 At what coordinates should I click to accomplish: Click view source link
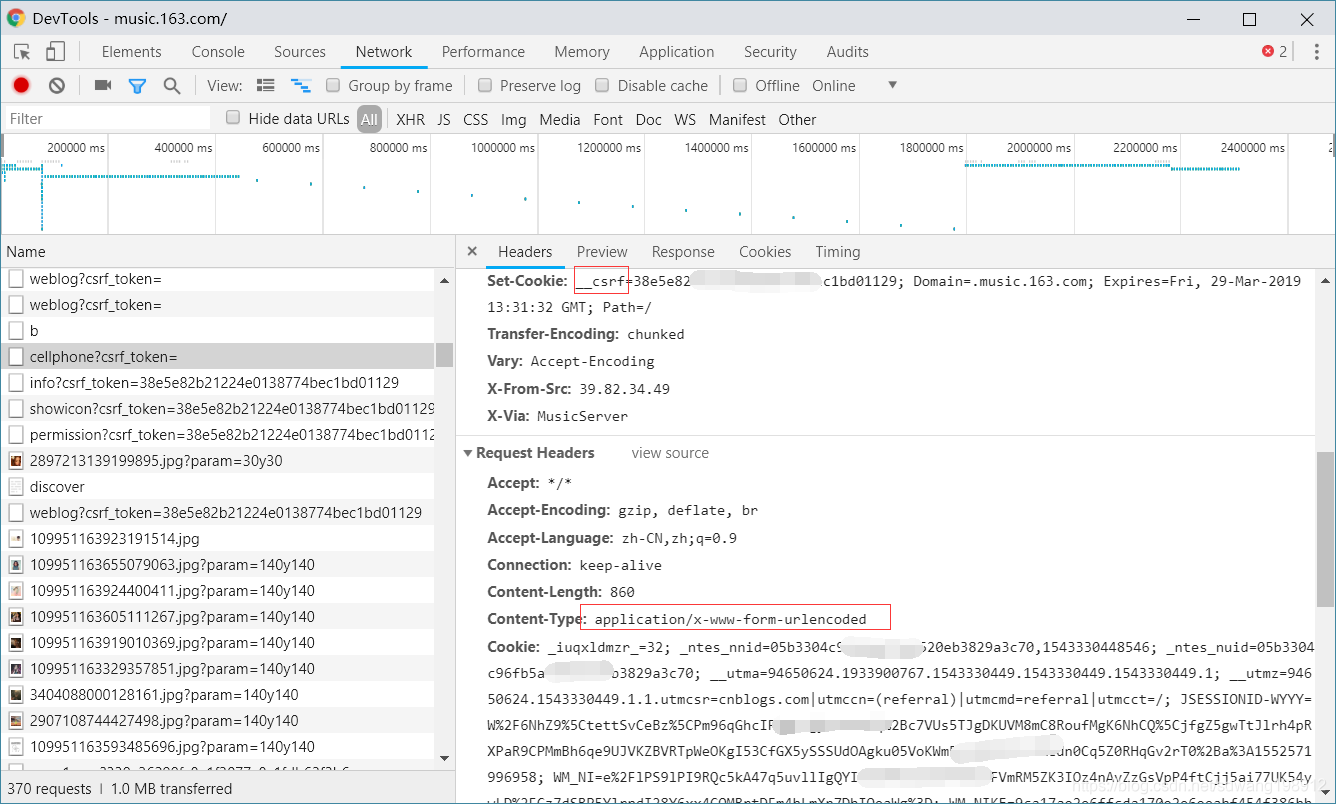[670, 453]
